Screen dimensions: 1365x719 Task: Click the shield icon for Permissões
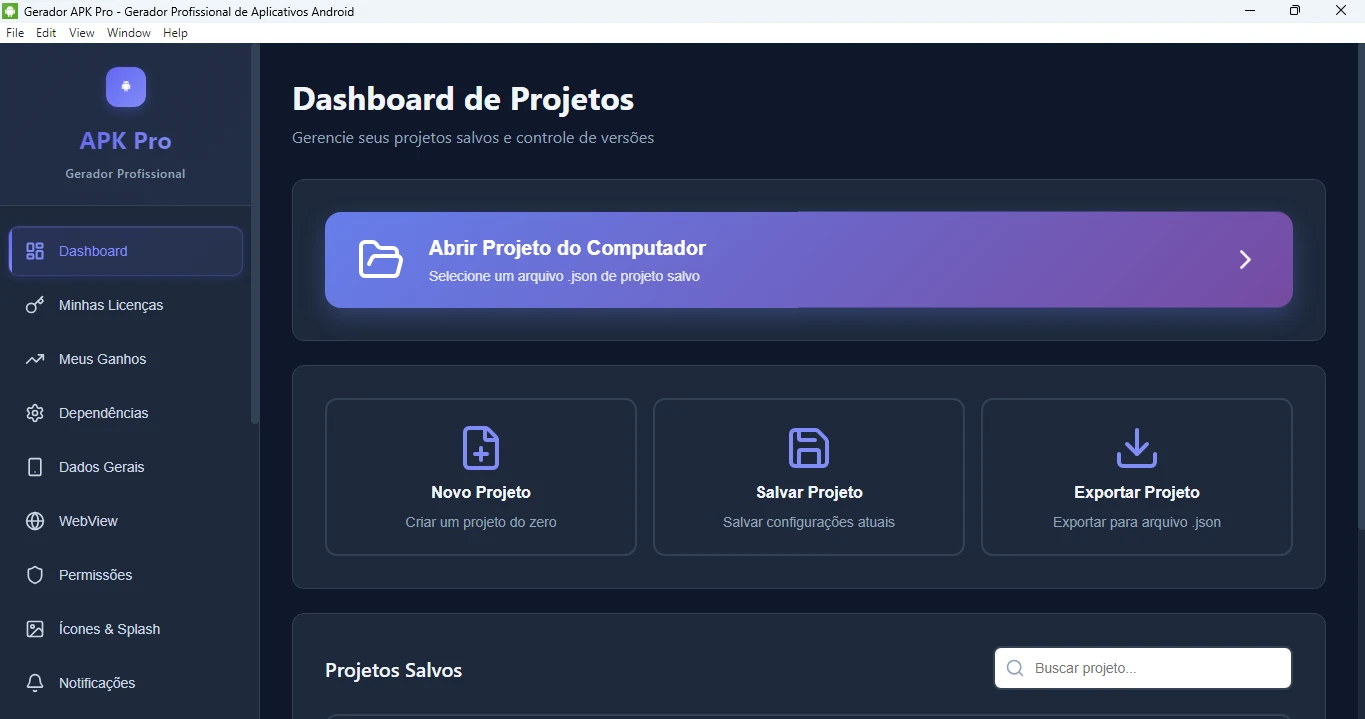tap(35, 575)
